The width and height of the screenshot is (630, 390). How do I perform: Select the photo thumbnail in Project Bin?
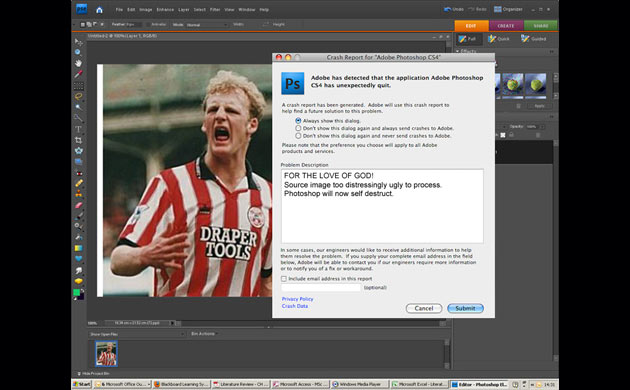[106, 353]
